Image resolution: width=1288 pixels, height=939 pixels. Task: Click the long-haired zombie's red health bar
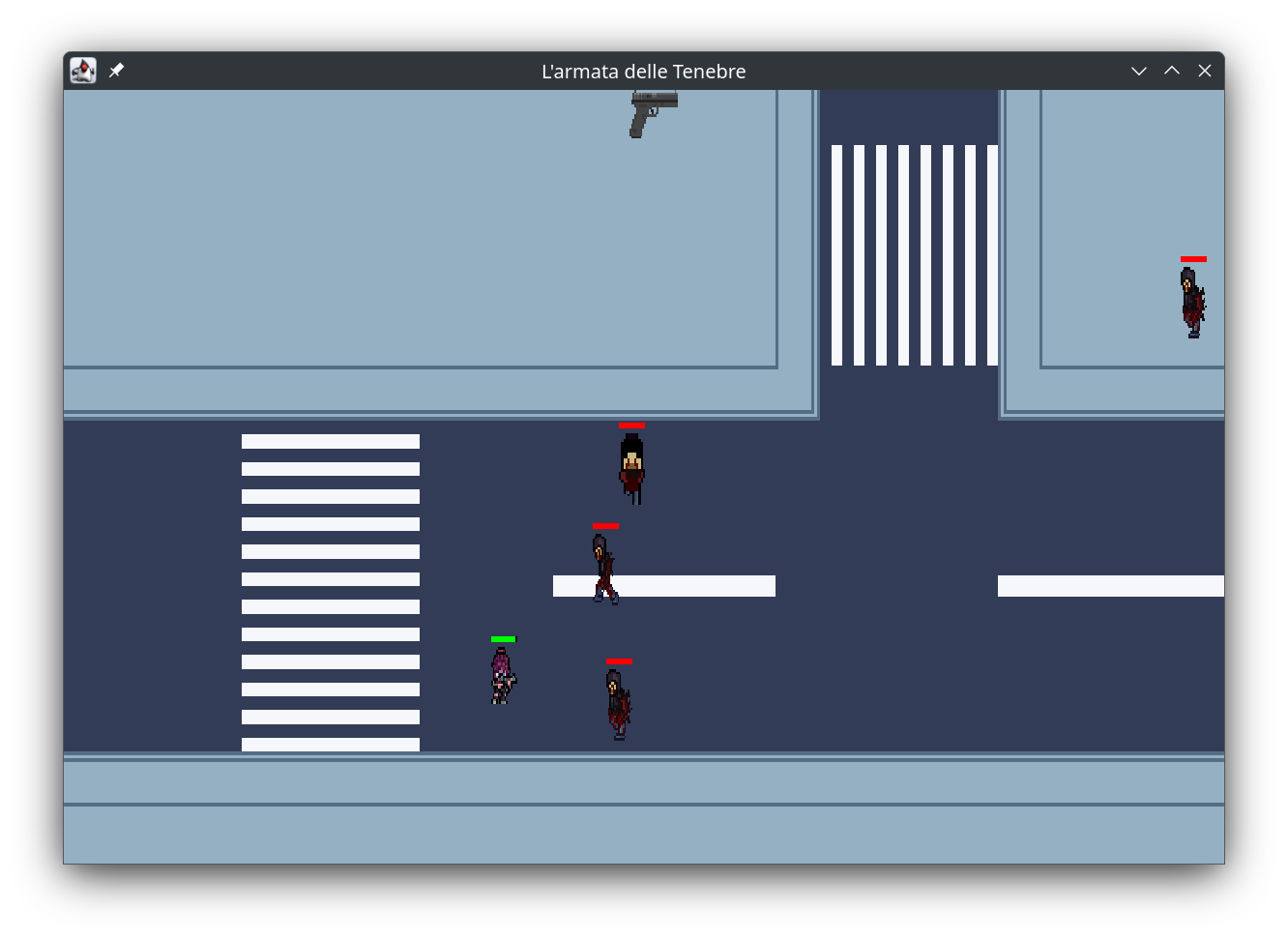coord(631,425)
